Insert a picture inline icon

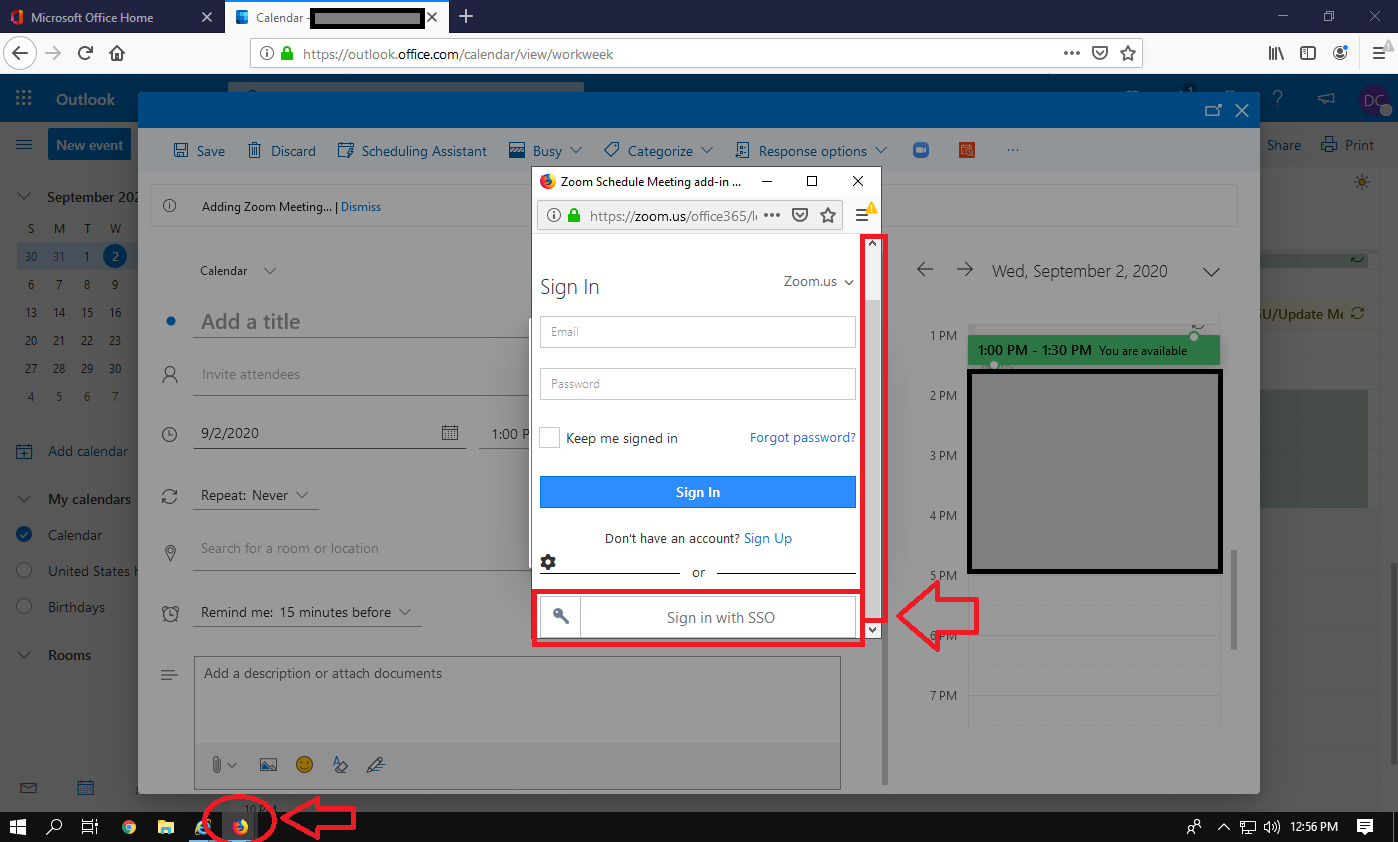tap(268, 764)
